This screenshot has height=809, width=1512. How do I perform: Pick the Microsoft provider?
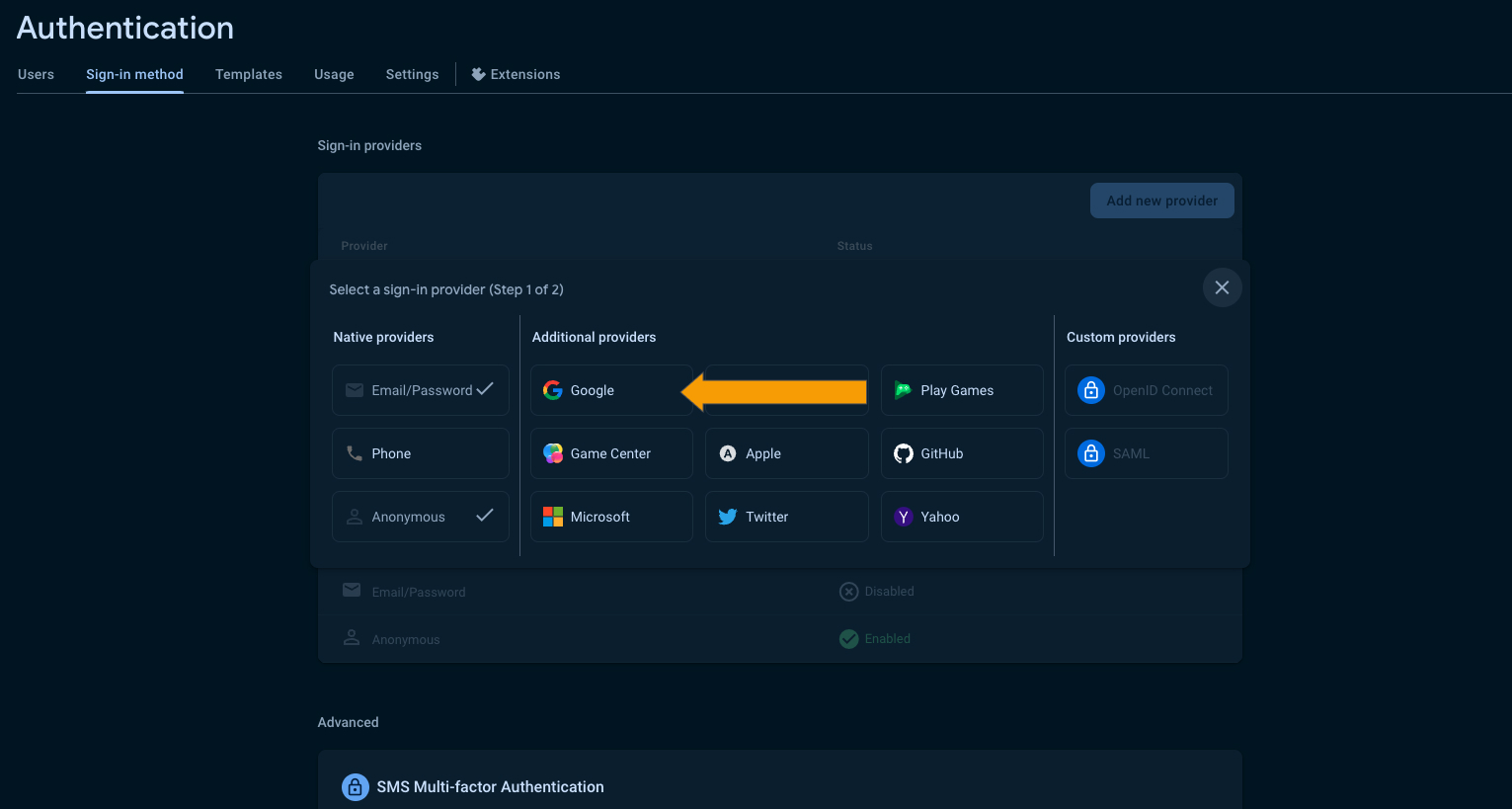click(x=611, y=517)
